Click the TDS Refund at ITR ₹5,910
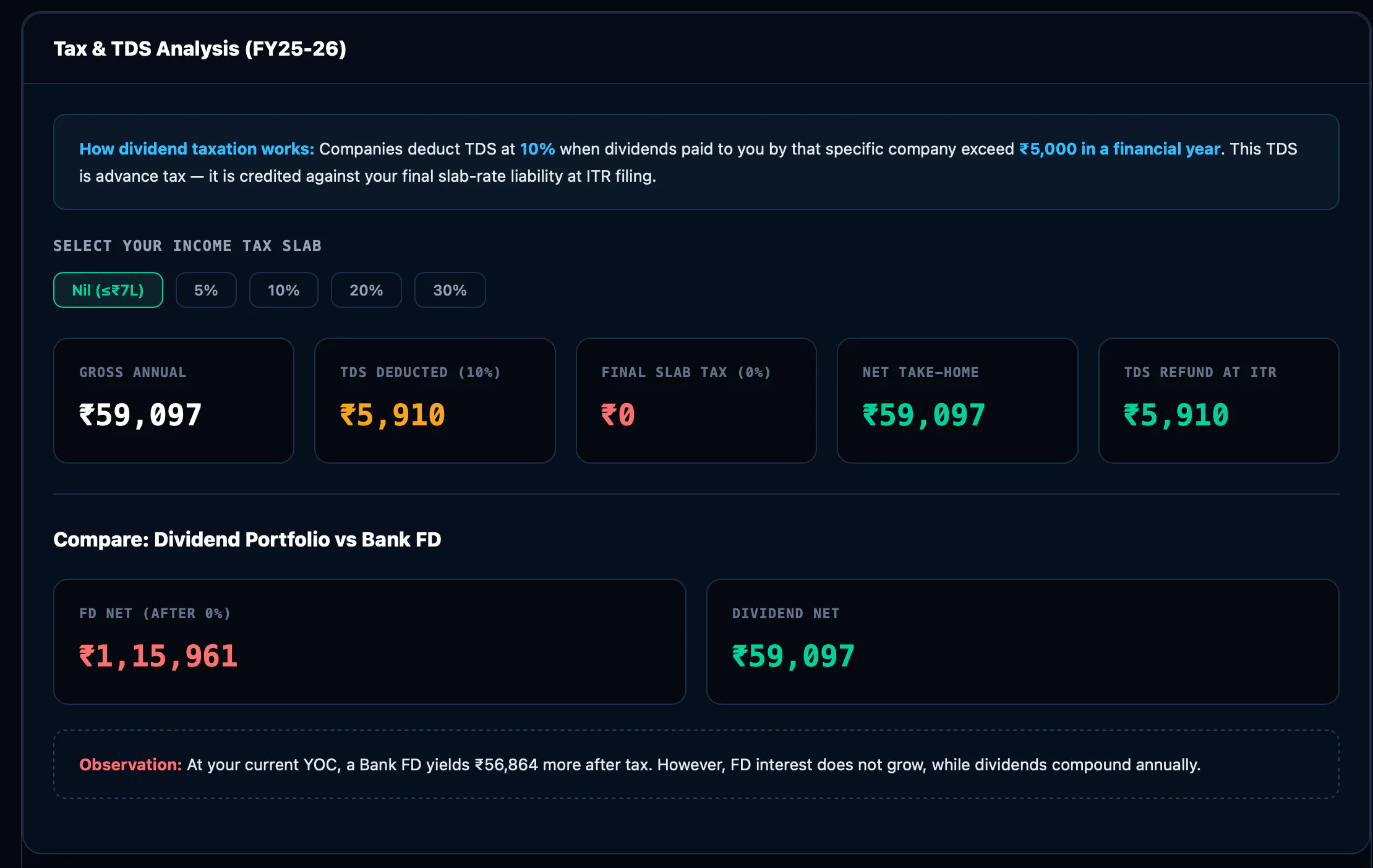Screen dimensions: 1373x868 [x=1176, y=415]
